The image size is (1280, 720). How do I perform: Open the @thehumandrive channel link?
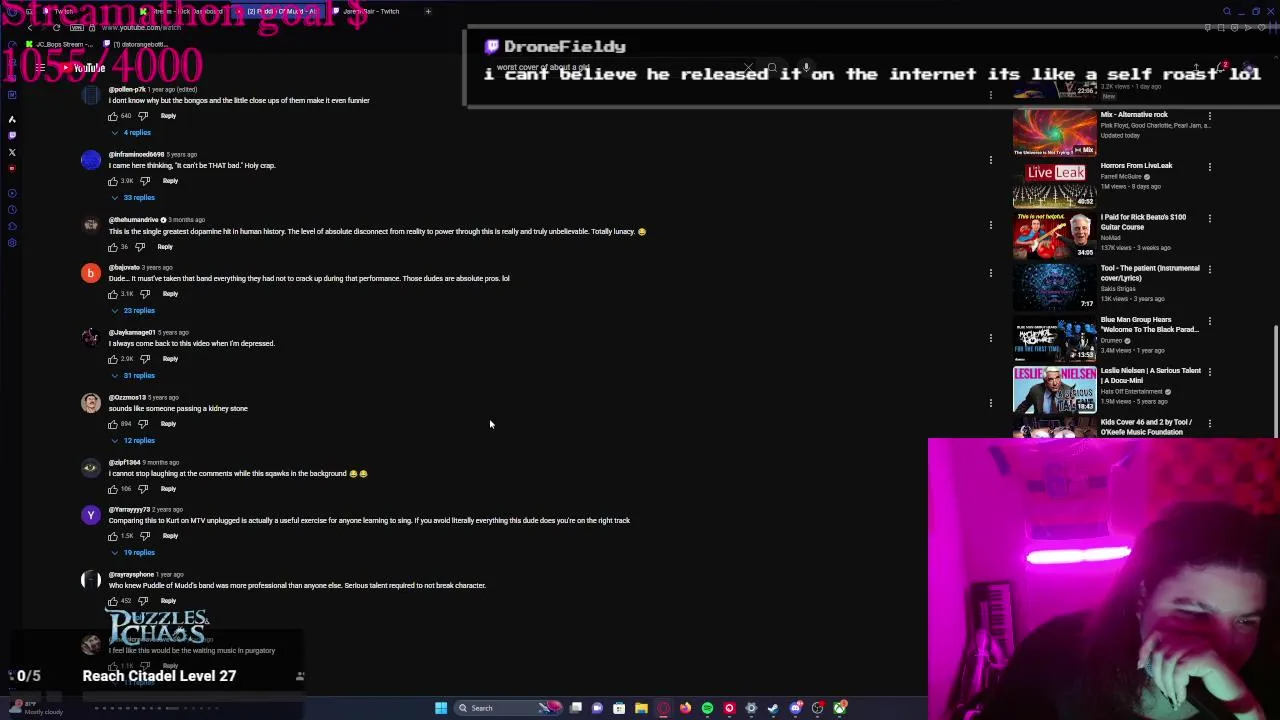pos(133,220)
